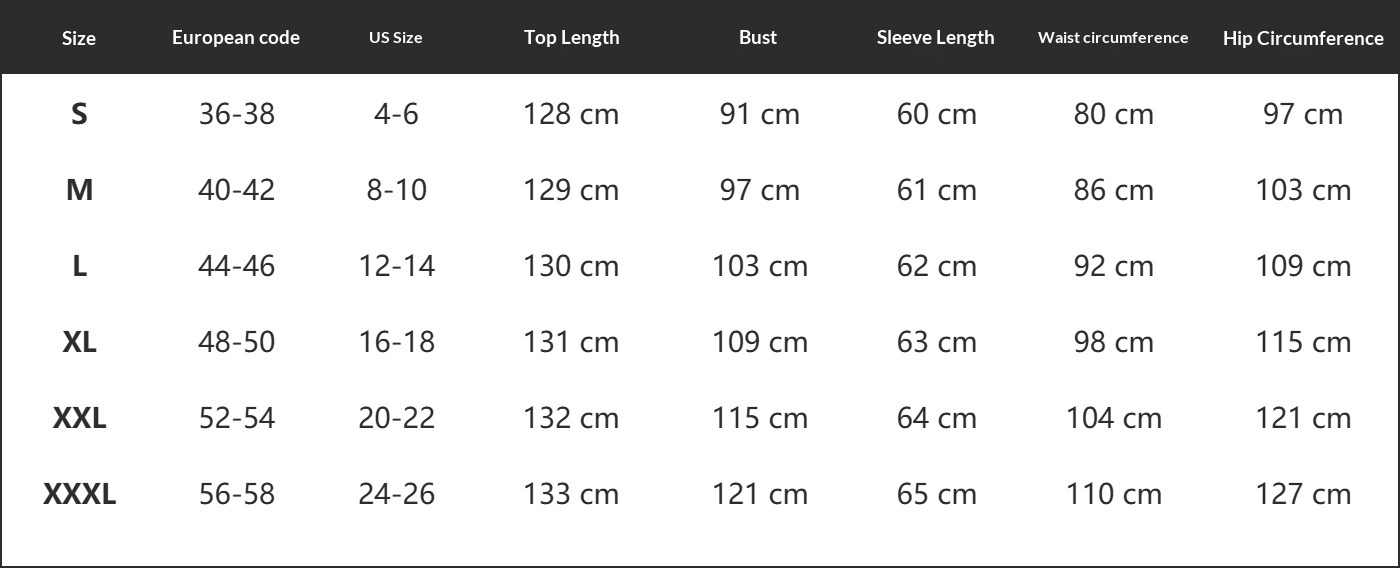Select the European code column header
Viewport: 1400px width, 568px height.
point(236,38)
